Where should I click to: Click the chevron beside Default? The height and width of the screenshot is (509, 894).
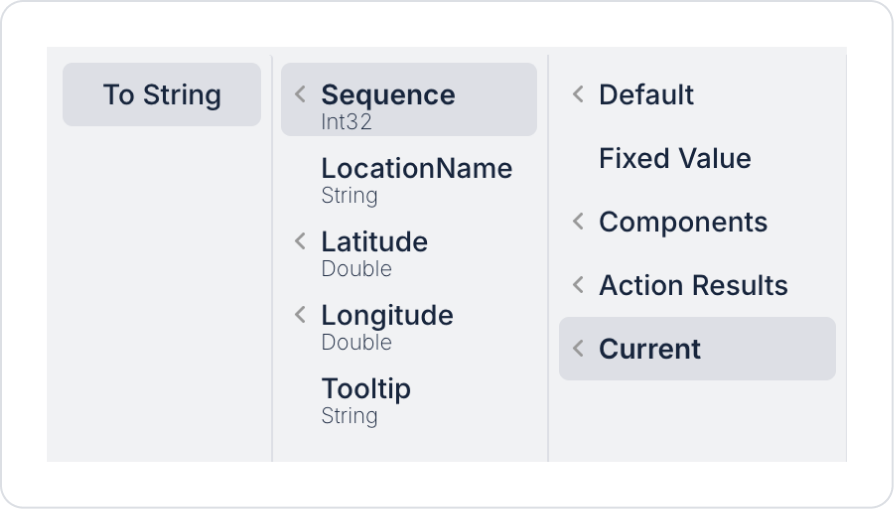(578, 95)
